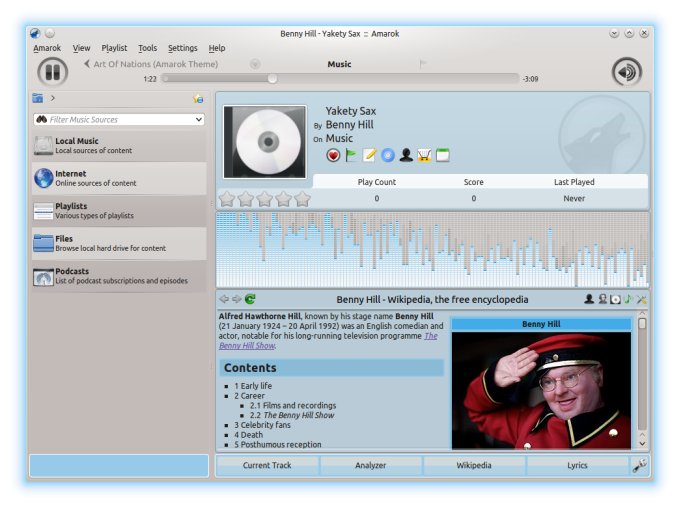Rate the track five stars
The image size is (680, 508).
302,199
